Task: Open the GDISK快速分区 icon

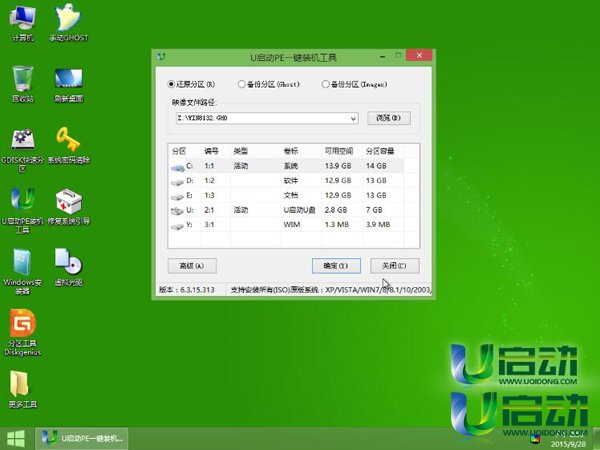Action: coord(23,150)
